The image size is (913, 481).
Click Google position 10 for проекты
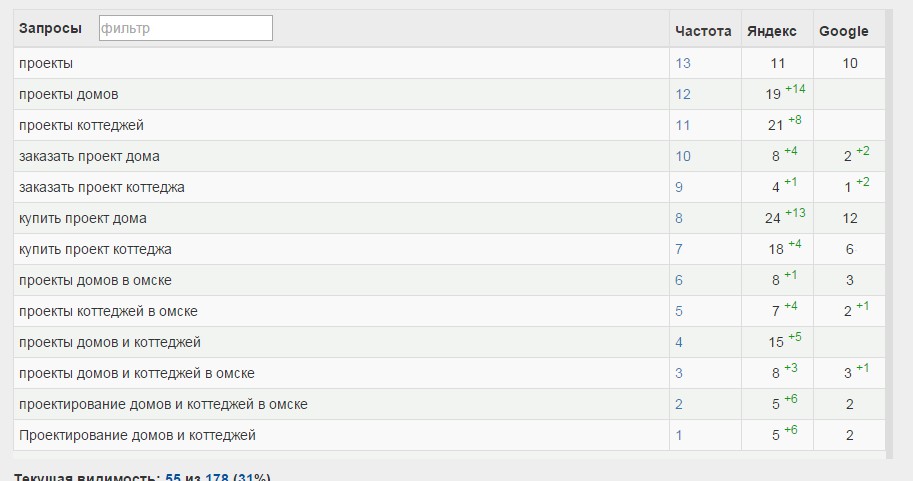click(x=850, y=63)
